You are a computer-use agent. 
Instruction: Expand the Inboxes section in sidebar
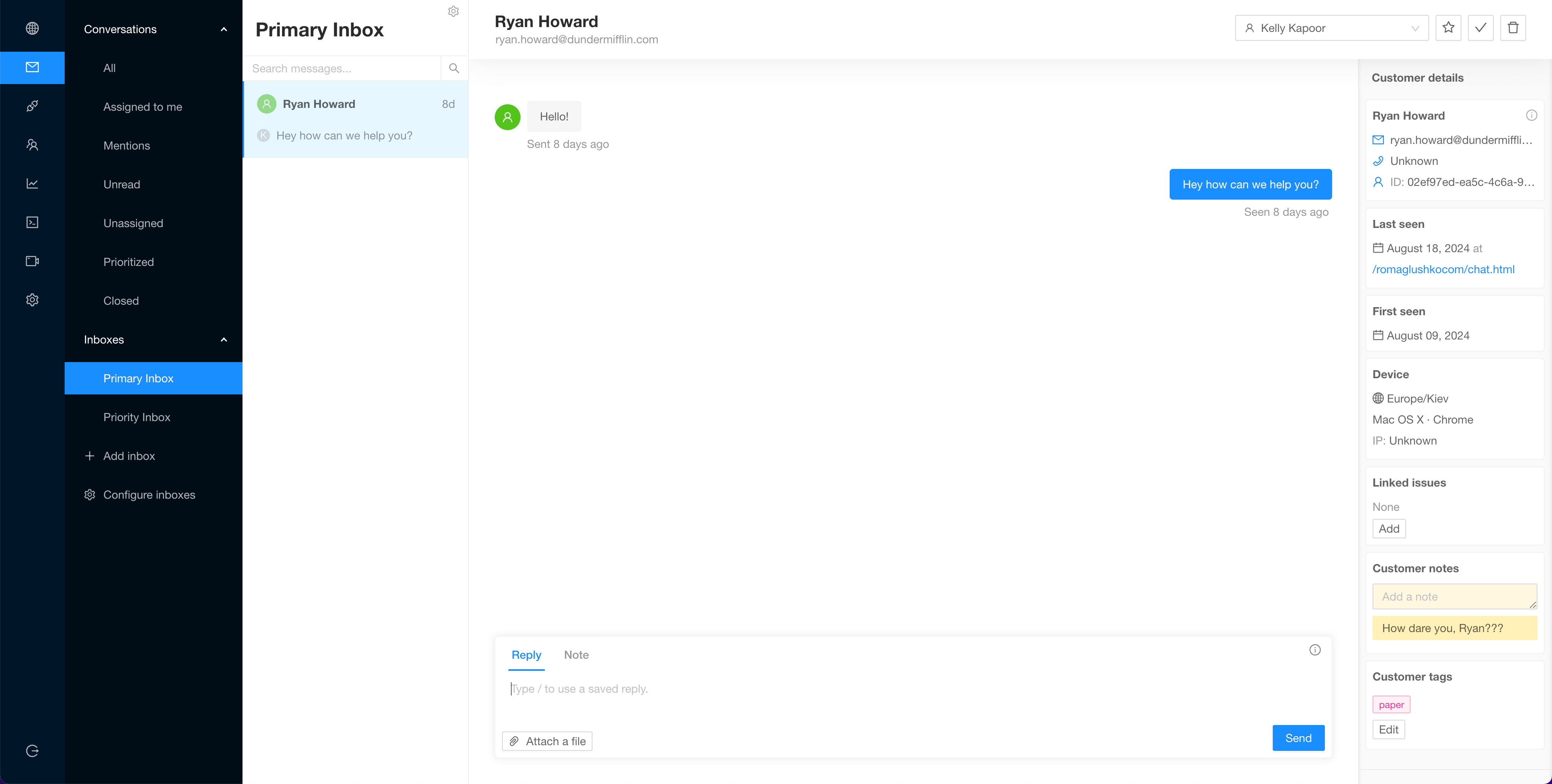pyautogui.click(x=224, y=340)
